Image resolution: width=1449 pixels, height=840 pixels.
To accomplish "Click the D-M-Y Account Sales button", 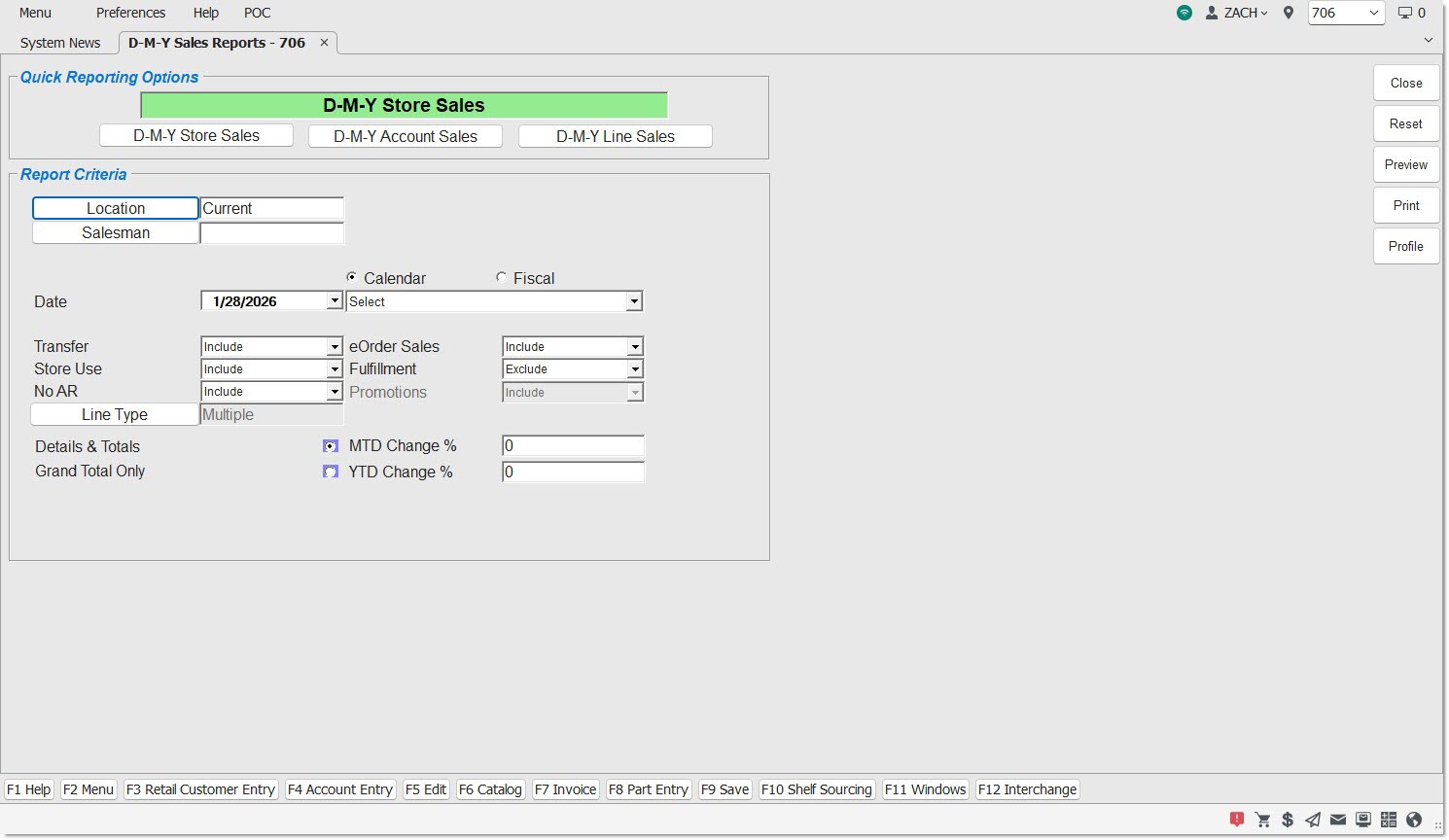I will pyautogui.click(x=406, y=136).
